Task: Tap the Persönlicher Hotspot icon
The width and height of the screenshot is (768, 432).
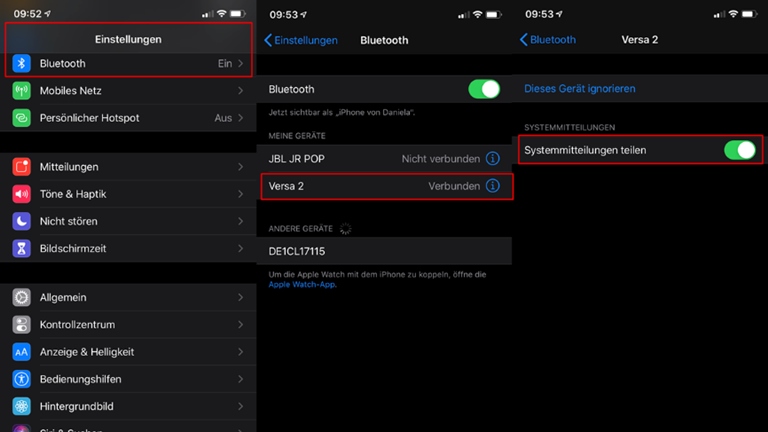Action: tap(22, 118)
